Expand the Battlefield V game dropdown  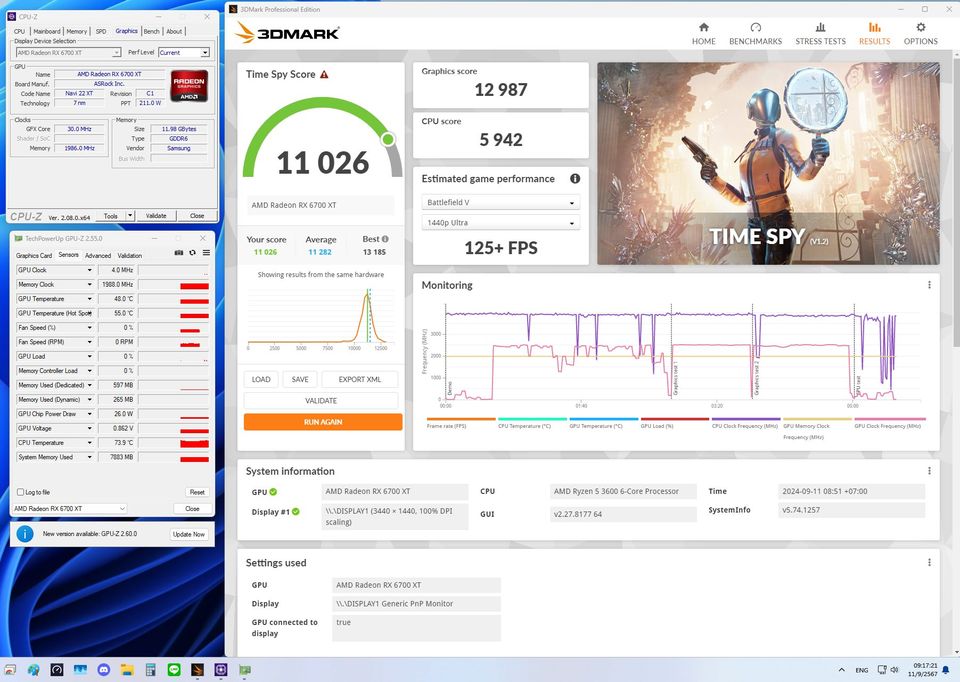click(x=500, y=203)
